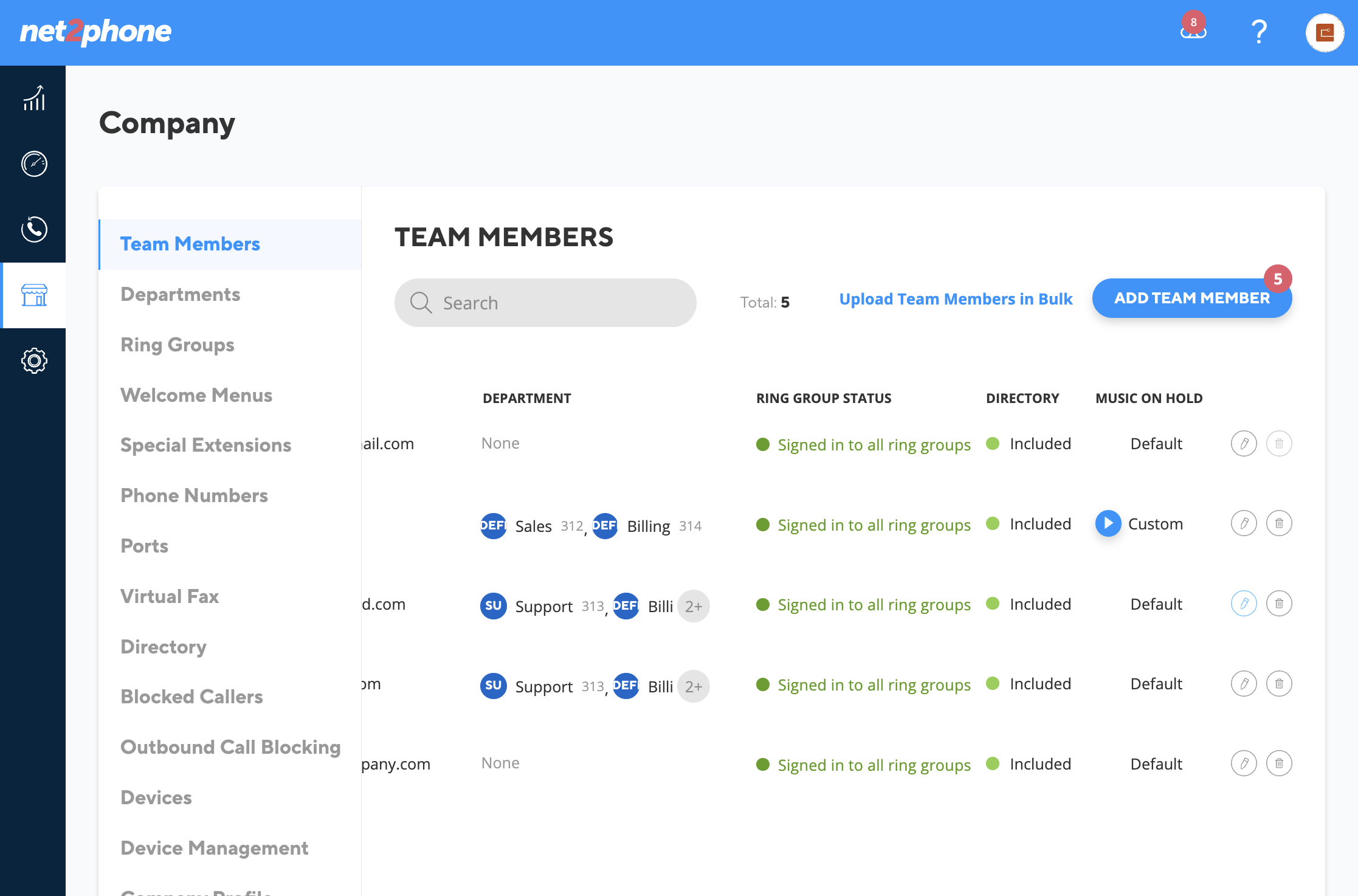Go to the Ring Groups section
1358x896 pixels.
[178, 345]
